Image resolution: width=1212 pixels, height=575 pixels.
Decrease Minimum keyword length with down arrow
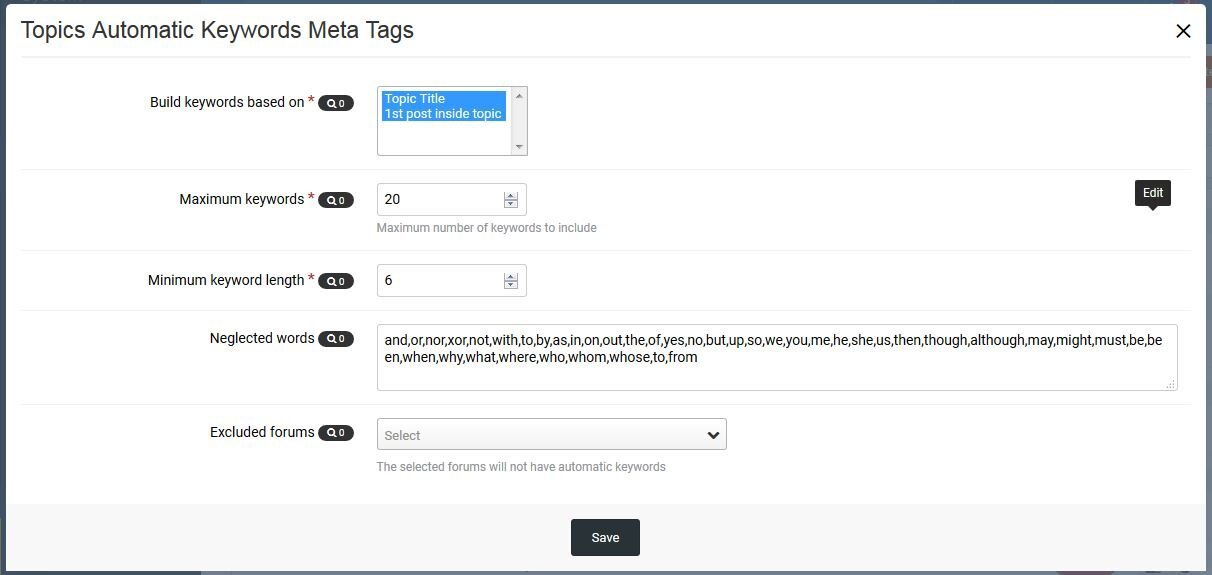point(511,285)
